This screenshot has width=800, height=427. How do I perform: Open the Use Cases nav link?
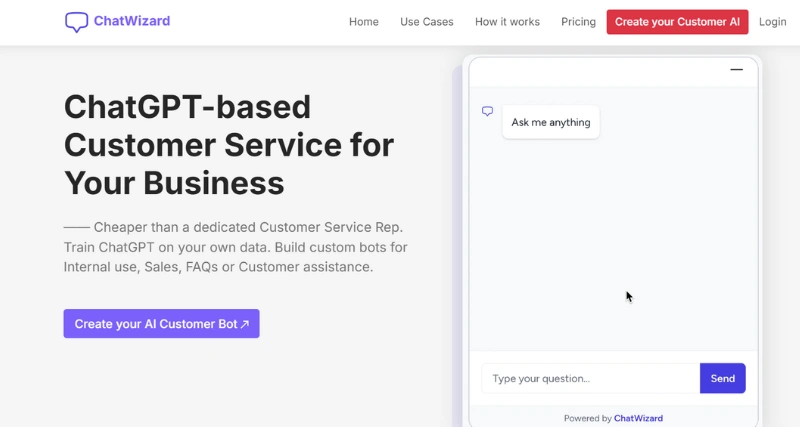pyautogui.click(x=426, y=22)
